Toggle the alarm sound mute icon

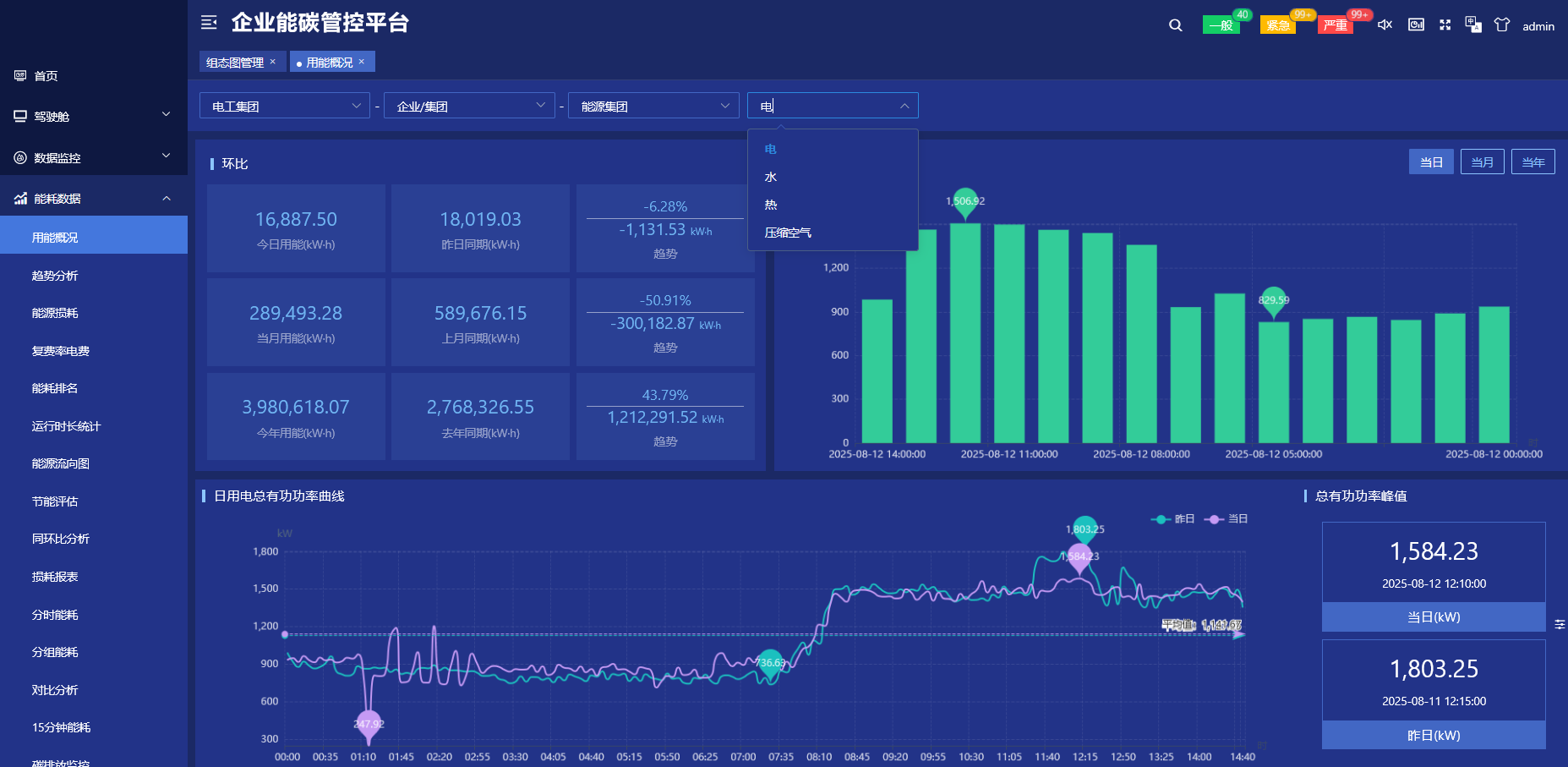(1385, 25)
